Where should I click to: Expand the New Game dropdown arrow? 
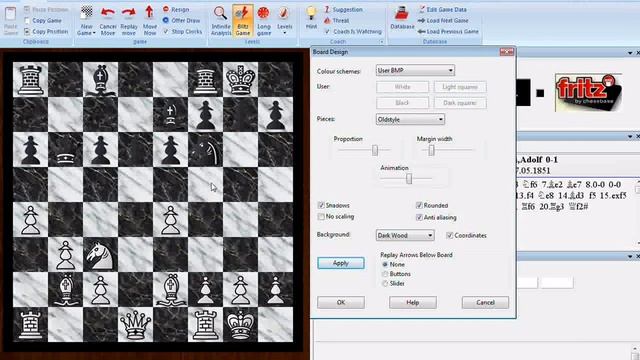coord(94,33)
